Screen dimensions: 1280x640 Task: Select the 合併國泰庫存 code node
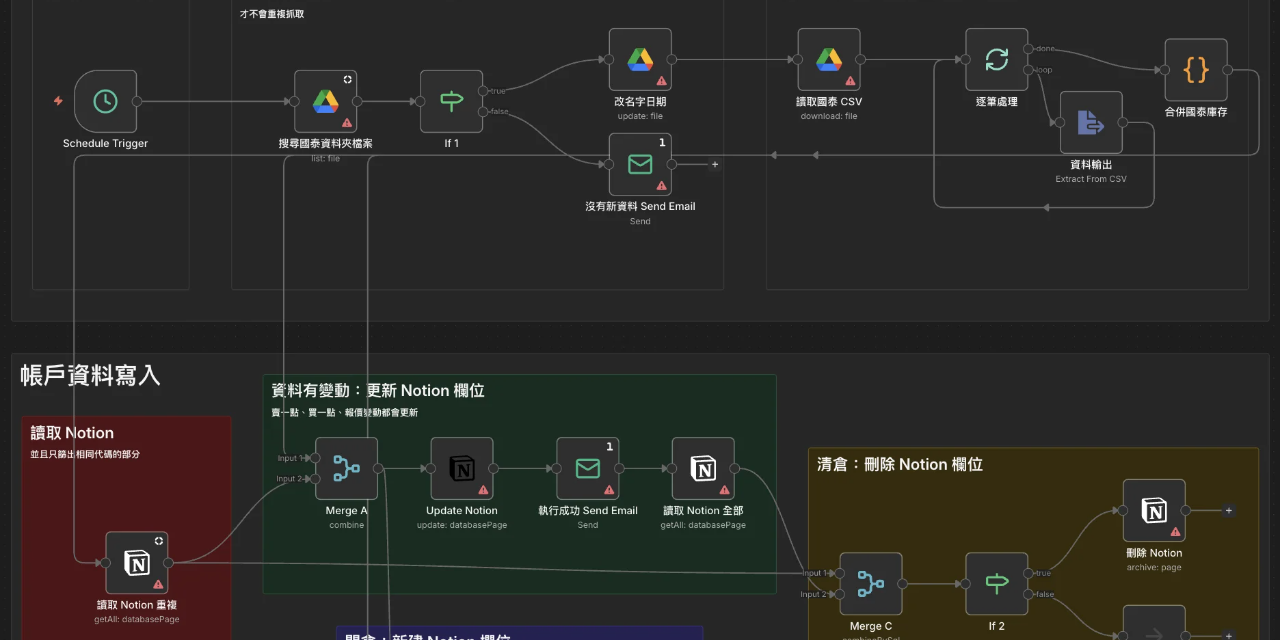point(1196,70)
